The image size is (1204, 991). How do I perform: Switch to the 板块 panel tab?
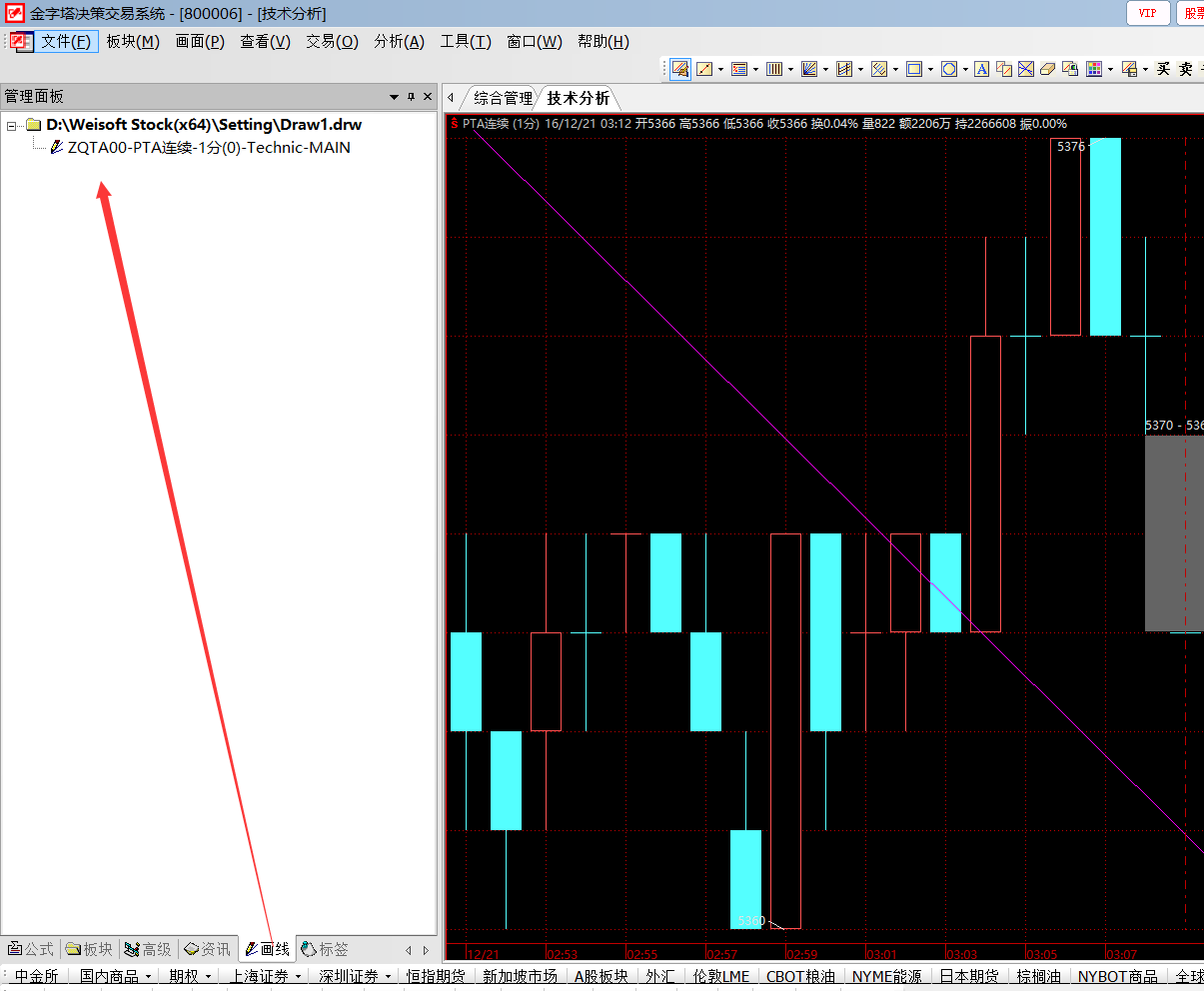[x=90, y=949]
